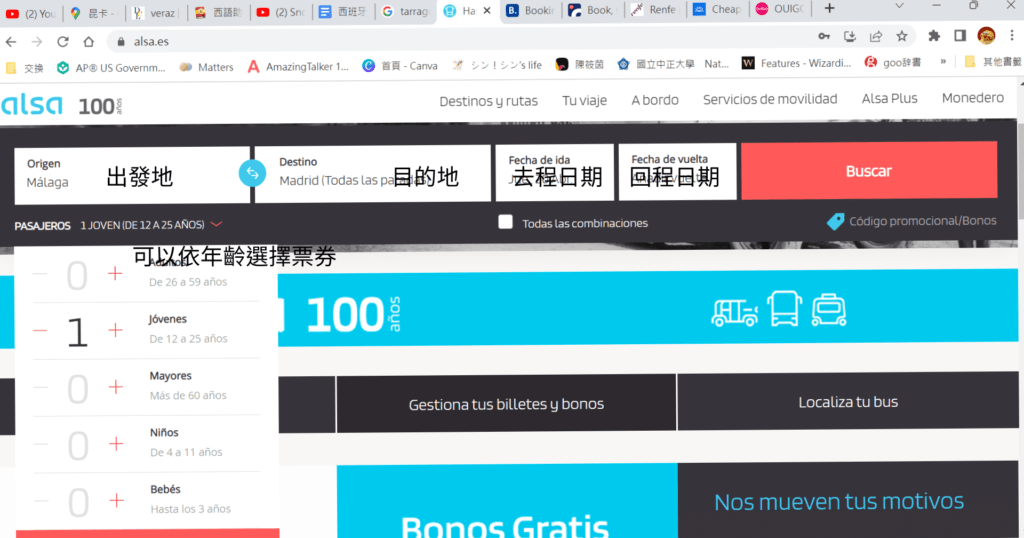Screen dimensions: 1024x538
Task: Open the Fecha de vuelta date field
Action: 677,172
